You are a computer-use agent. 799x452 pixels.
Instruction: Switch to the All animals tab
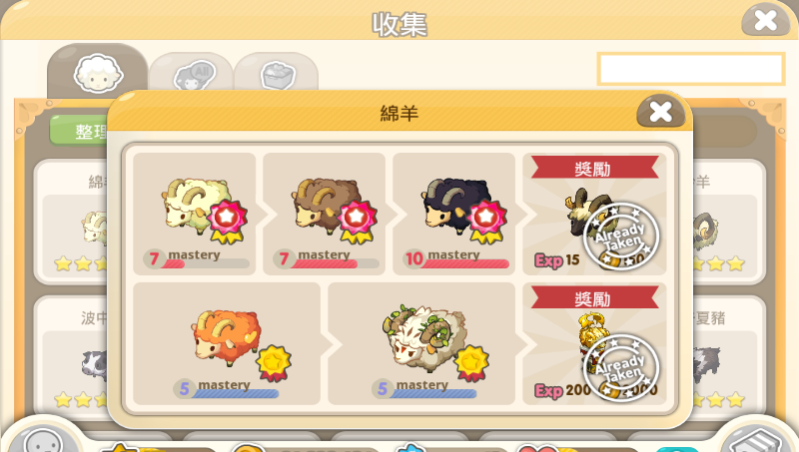[192, 75]
